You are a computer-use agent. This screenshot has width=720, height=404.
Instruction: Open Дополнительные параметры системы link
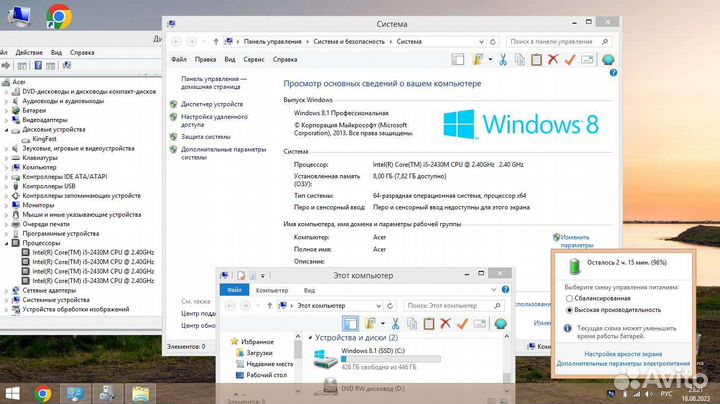[x=224, y=153]
